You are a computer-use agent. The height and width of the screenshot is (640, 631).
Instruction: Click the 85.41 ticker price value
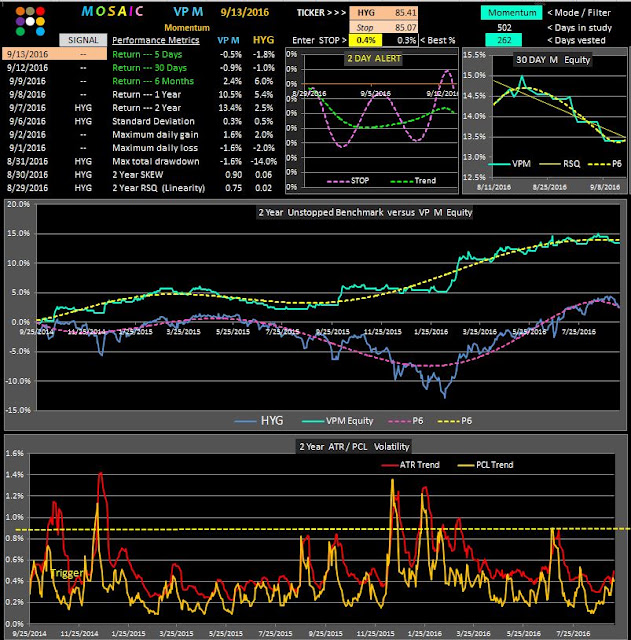[x=405, y=13]
